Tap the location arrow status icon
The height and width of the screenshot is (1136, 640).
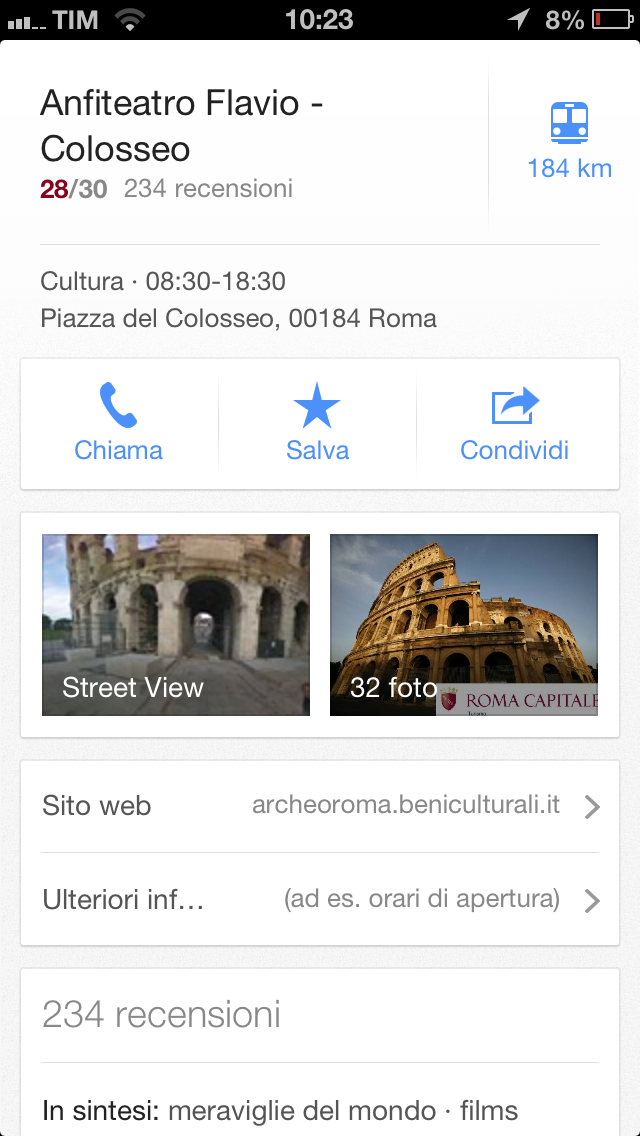(518, 19)
